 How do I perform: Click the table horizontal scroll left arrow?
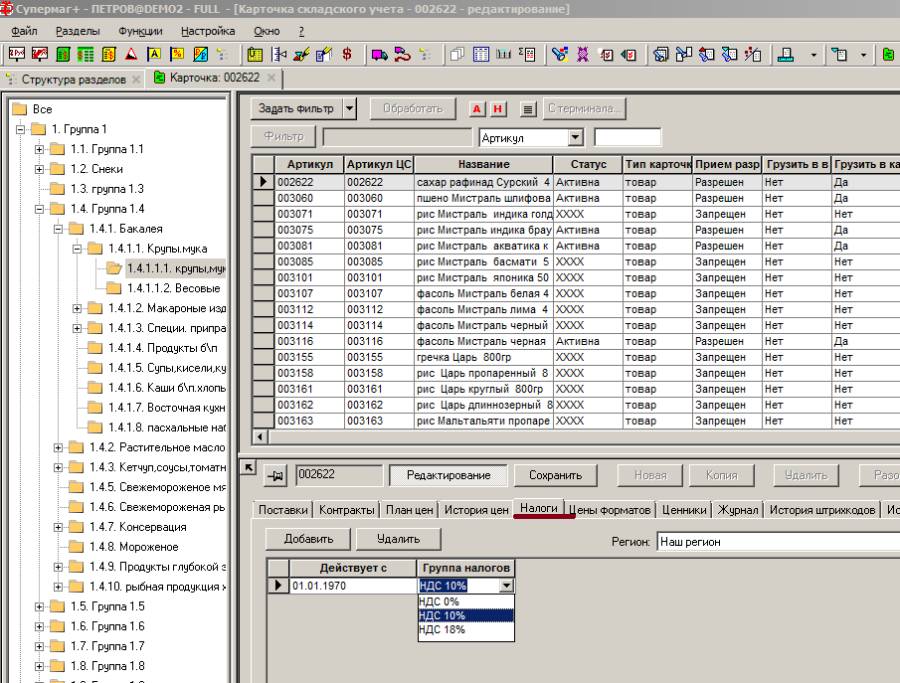(x=260, y=437)
